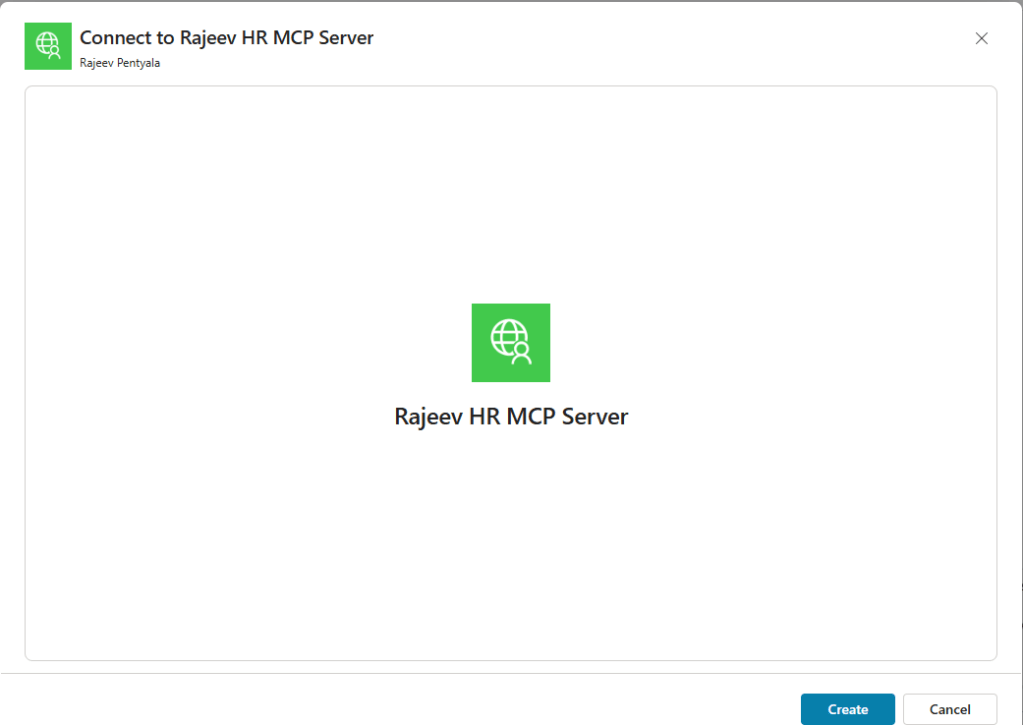This screenshot has width=1023, height=725.
Task: Cancel connecting to Rajeev HR MCP Server
Action: tap(949, 709)
